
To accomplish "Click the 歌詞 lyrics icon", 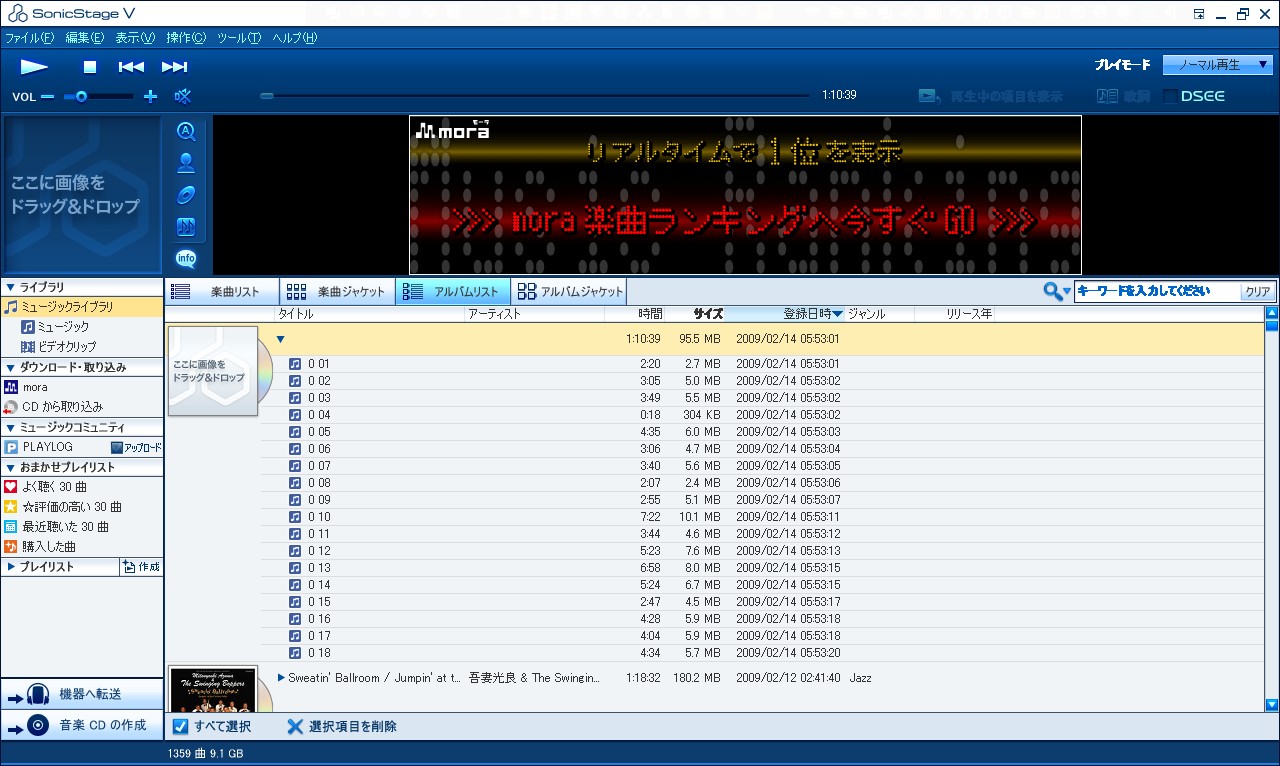I will (1107, 96).
